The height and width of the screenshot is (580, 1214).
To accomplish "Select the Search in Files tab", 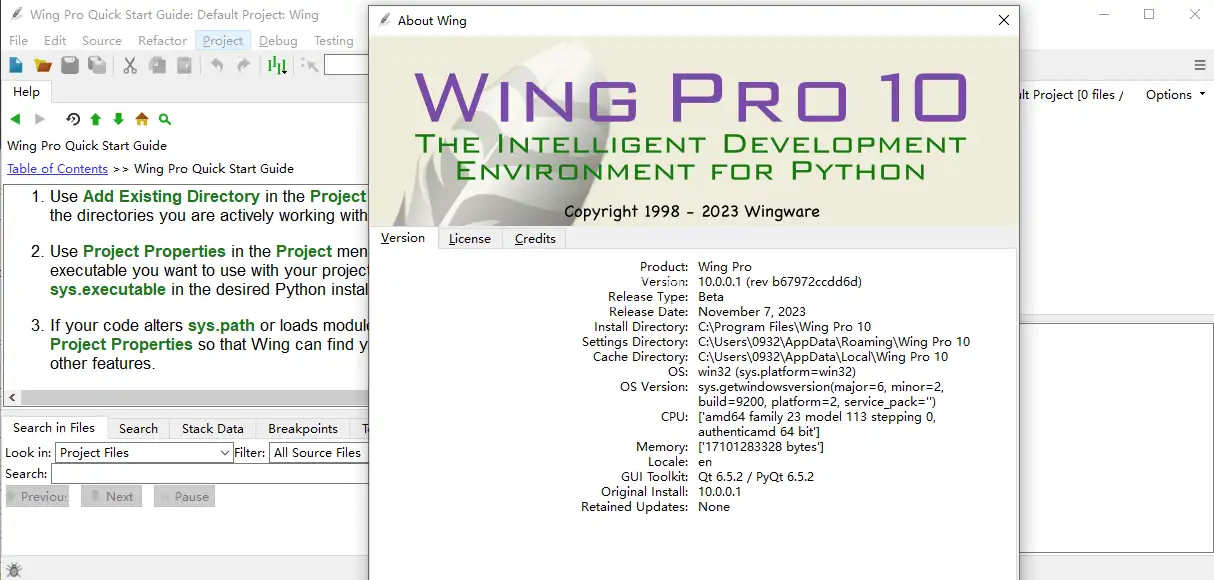I will pyautogui.click(x=54, y=427).
